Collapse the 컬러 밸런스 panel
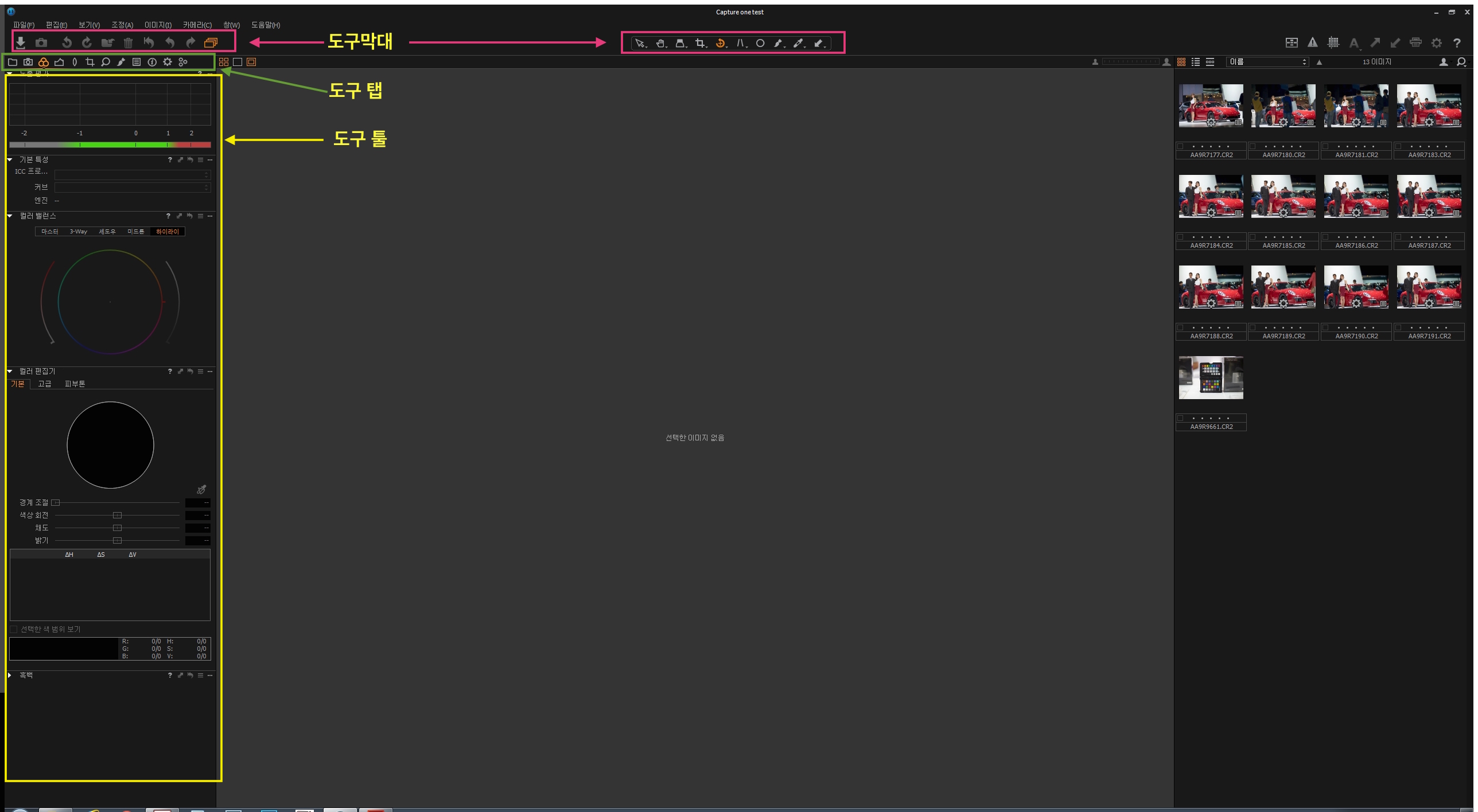The height and width of the screenshot is (812, 1478). (10, 216)
